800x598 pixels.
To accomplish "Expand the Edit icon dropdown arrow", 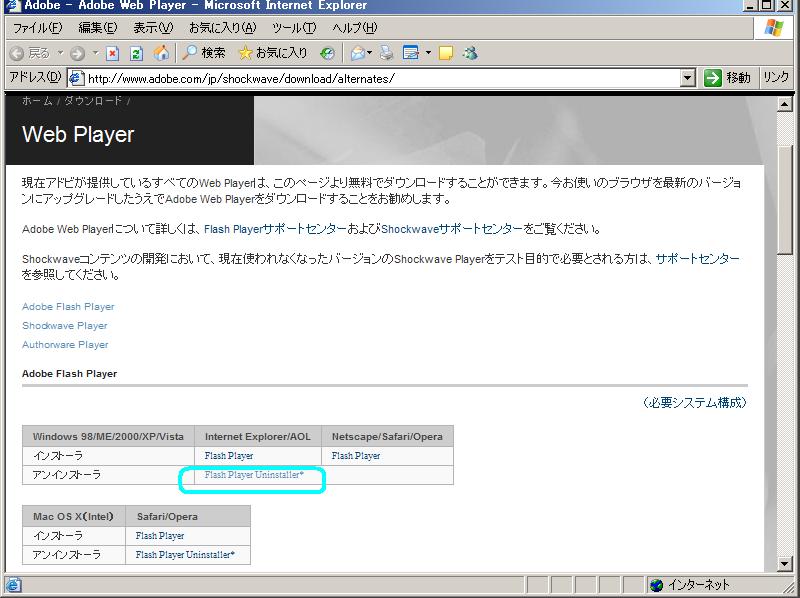I will coord(428,53).
